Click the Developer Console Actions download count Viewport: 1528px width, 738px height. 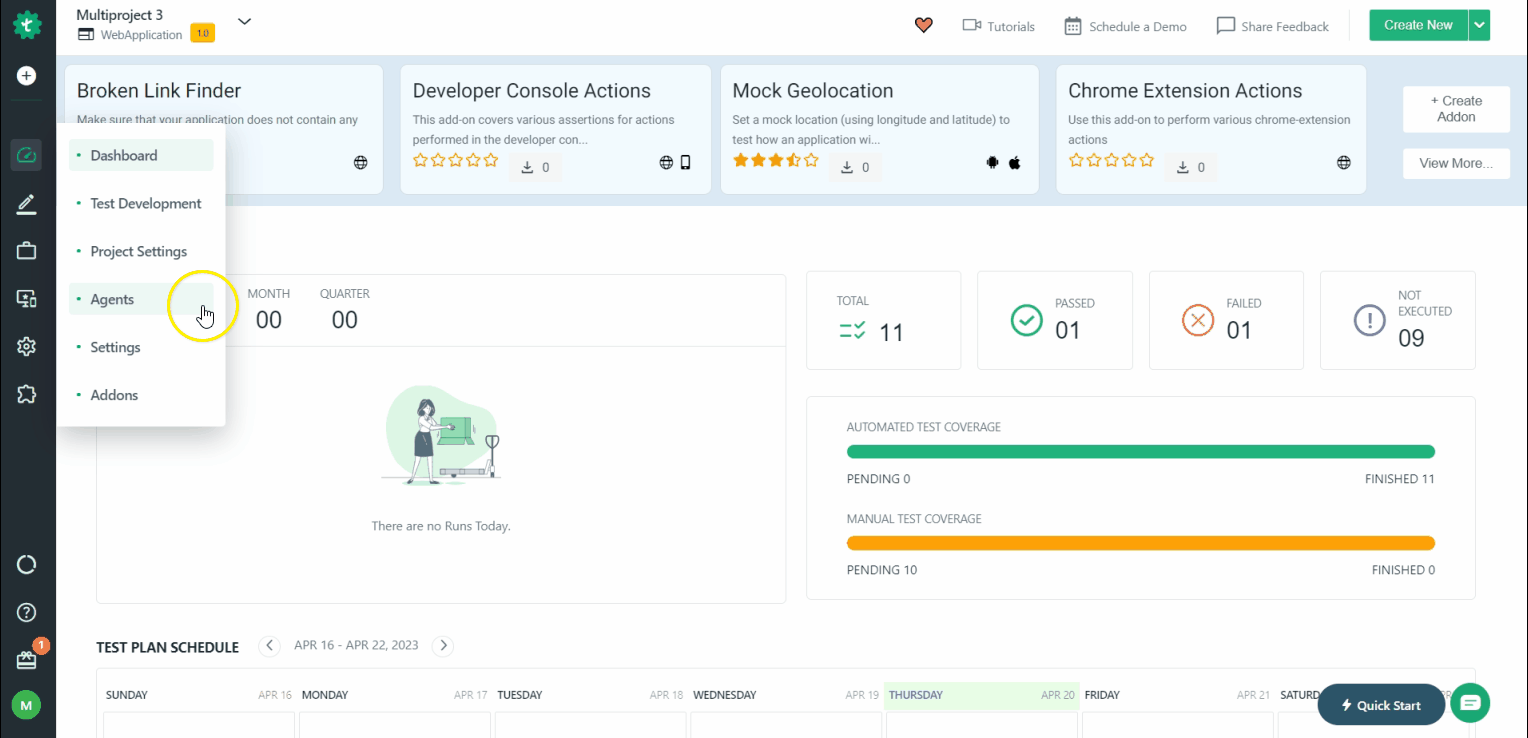[535, 167]
